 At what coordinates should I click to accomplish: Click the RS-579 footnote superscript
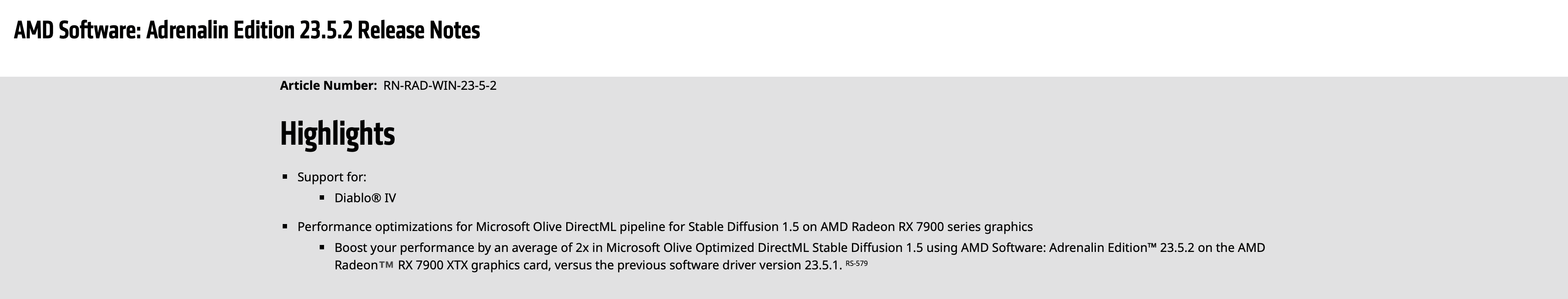(856, 263)
